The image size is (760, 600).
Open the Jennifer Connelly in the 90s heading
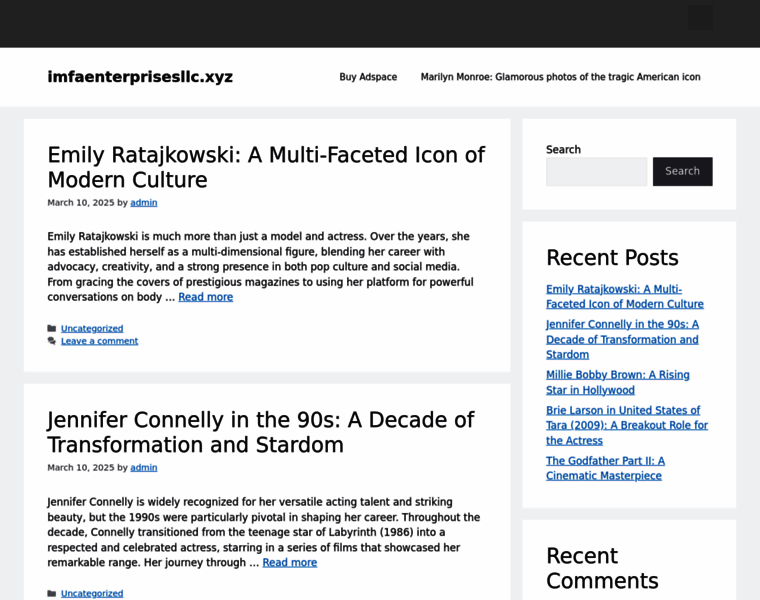[x=261, y=432]
